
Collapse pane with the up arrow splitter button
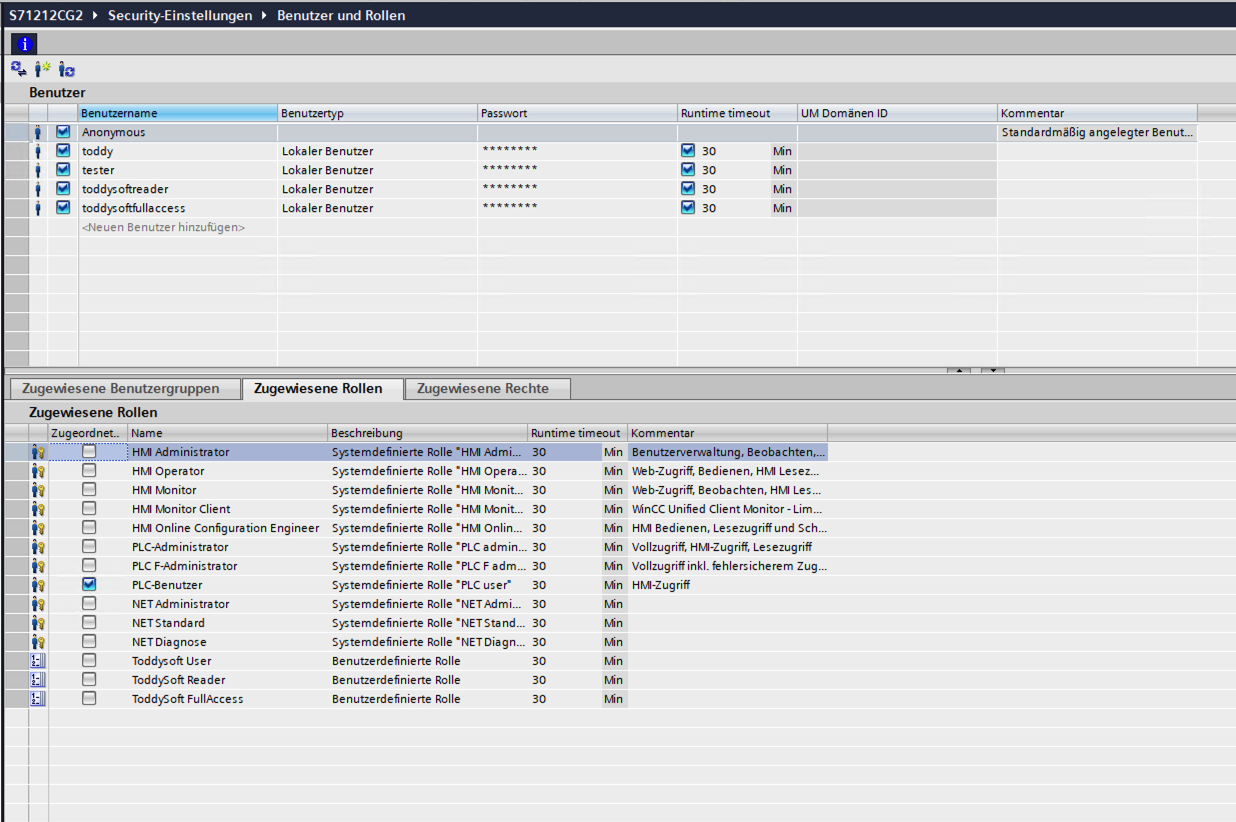tap(958, 370)
